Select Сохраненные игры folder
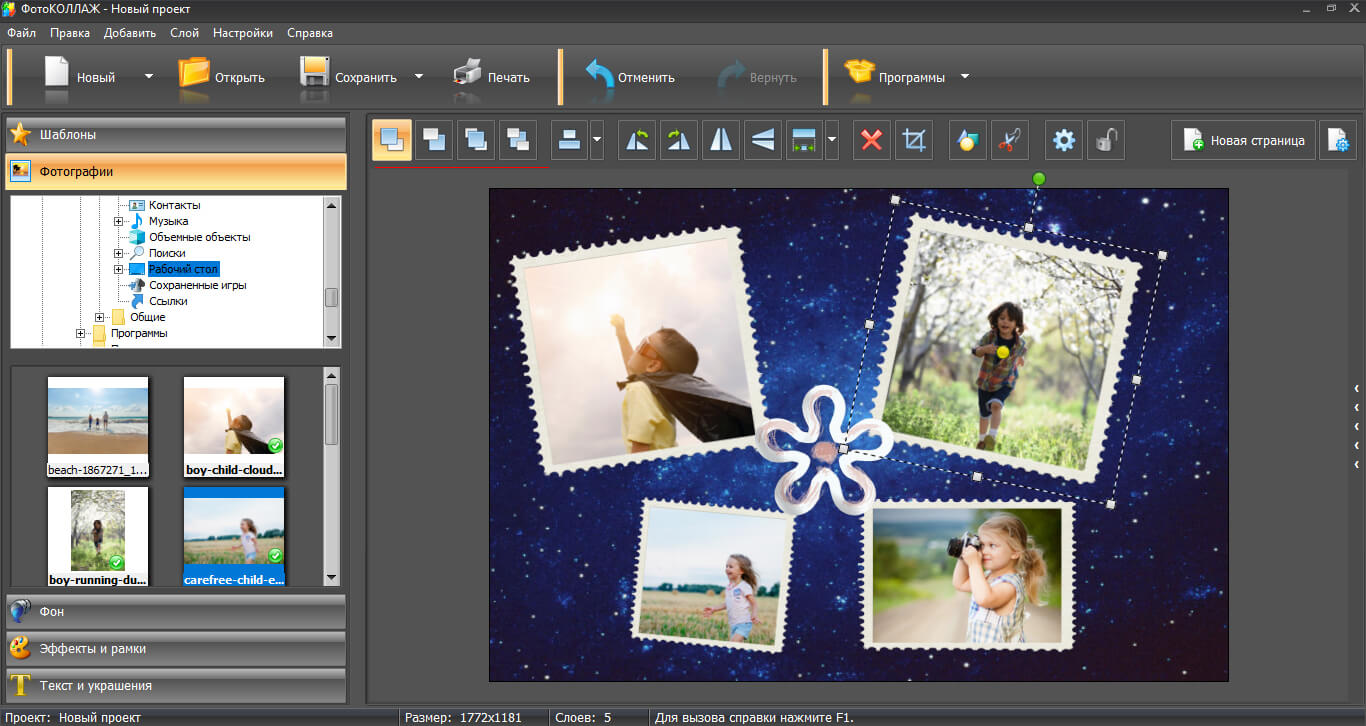 (197, 285)
